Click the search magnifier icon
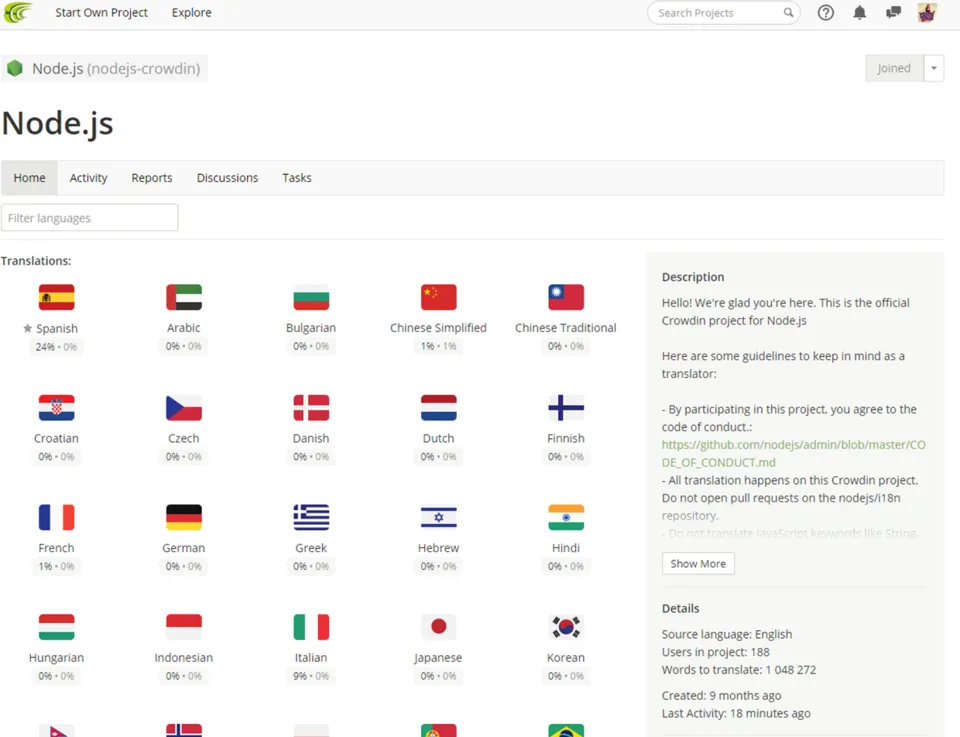960x737 pixels. click(788, 12)
